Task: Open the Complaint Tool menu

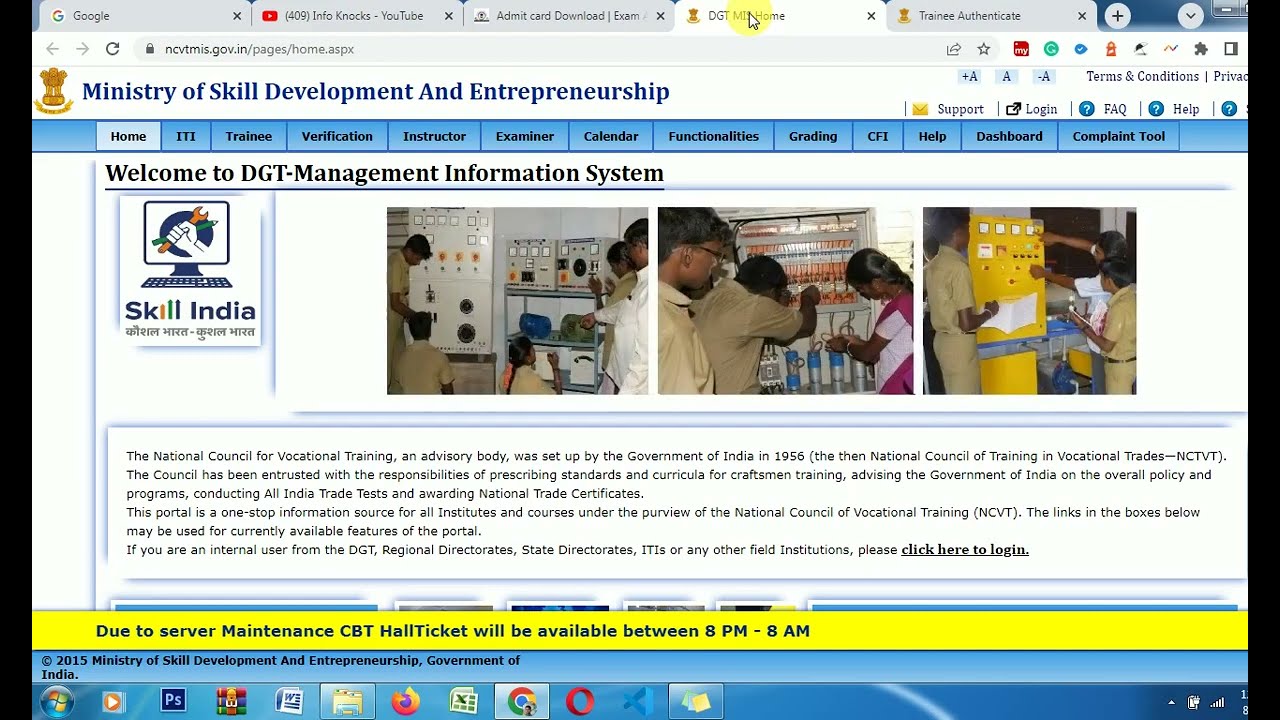Action: [x=1119, y=136]
